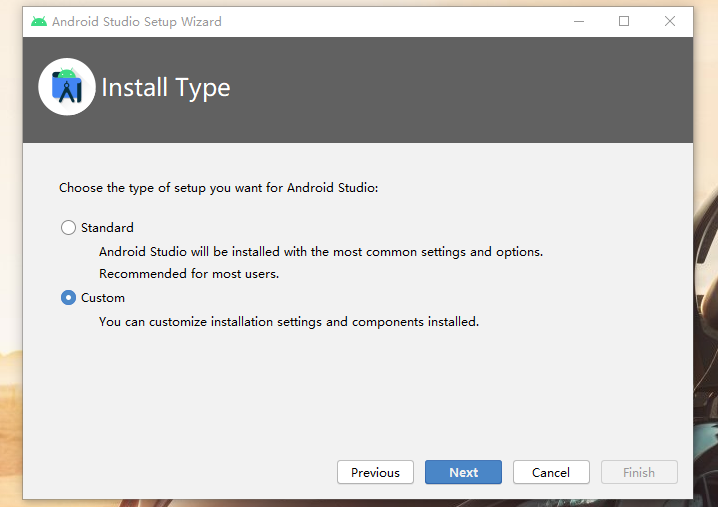
Task: Minimize the Setup Wizard window
Action: point(579,22)
